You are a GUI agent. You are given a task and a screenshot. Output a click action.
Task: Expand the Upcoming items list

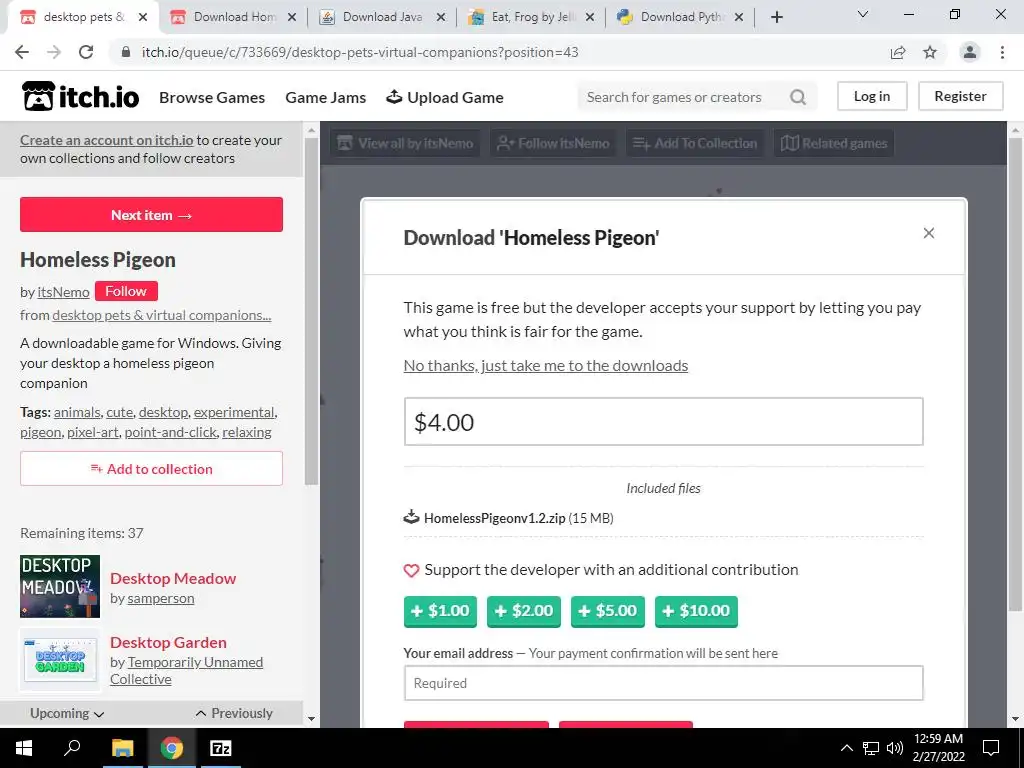click(67, 713)
